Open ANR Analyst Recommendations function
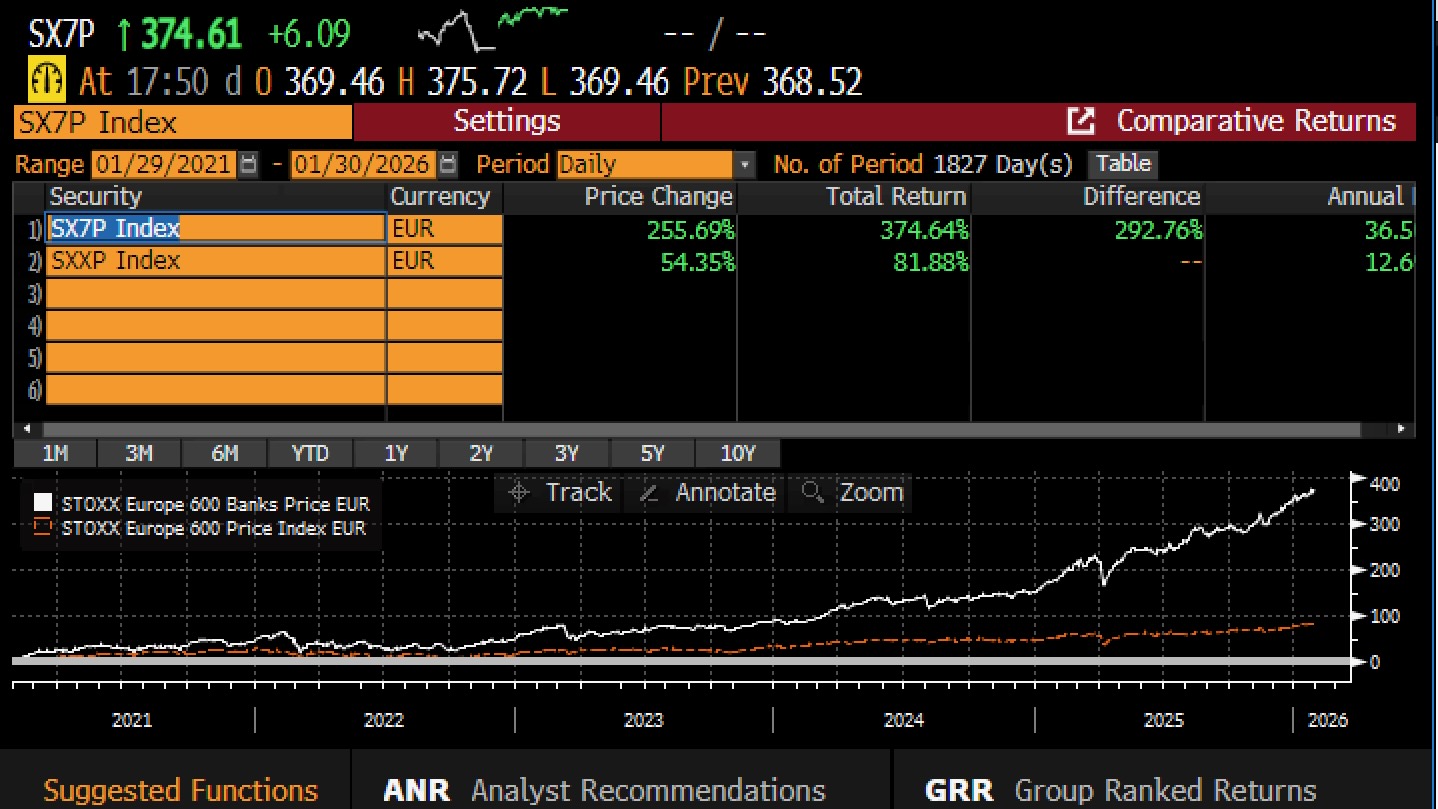The height and width of the screenshot is (809, 1438). click(604, 790)
